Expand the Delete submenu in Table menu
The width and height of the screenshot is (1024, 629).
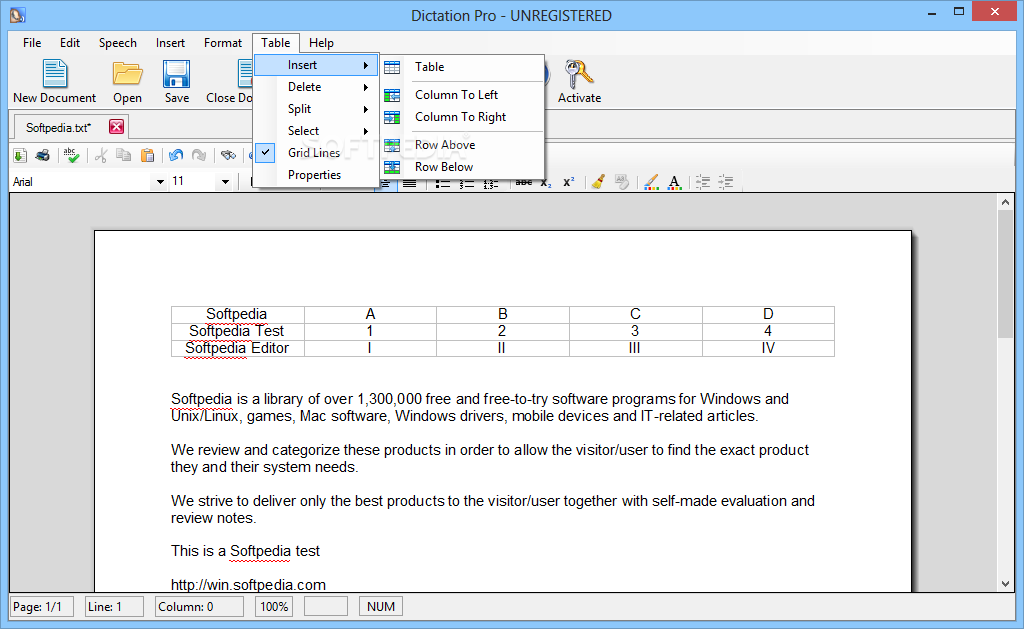click(x=316, y=87)
